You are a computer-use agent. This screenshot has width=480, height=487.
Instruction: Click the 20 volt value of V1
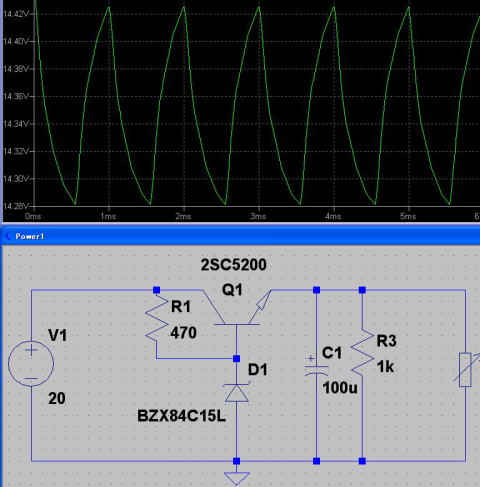pos(57,398)
